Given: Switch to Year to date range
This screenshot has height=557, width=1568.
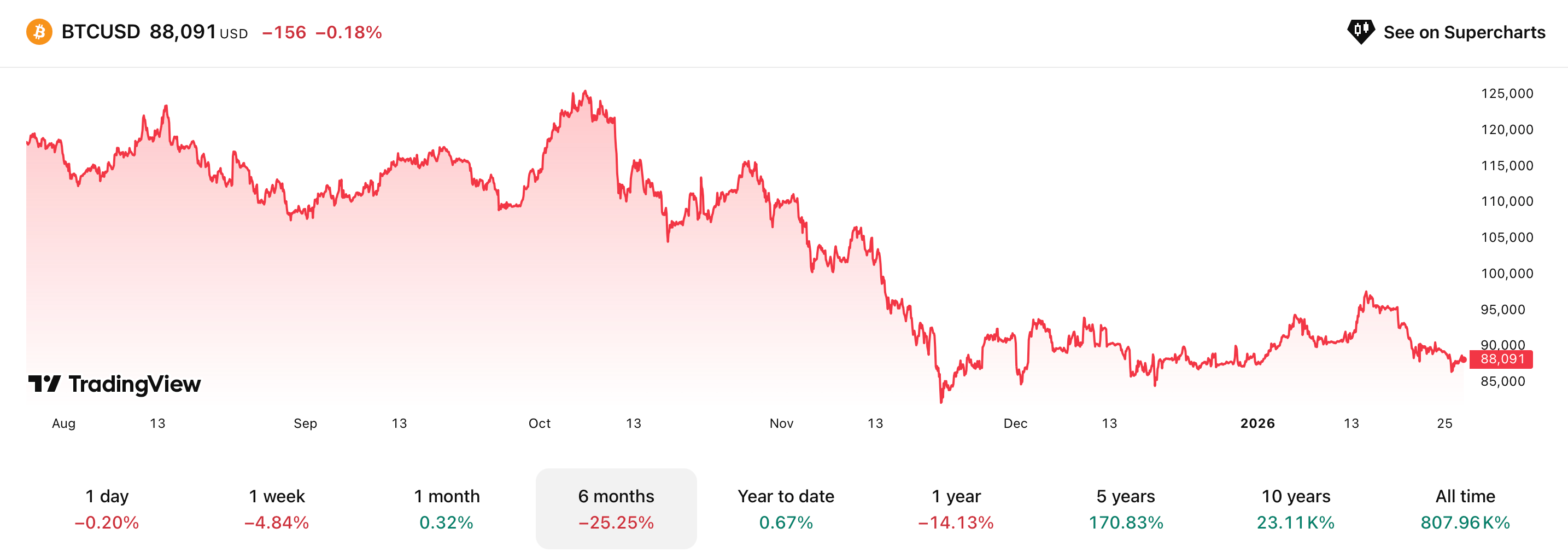Looking at the screenshot, I should point(786,508).
